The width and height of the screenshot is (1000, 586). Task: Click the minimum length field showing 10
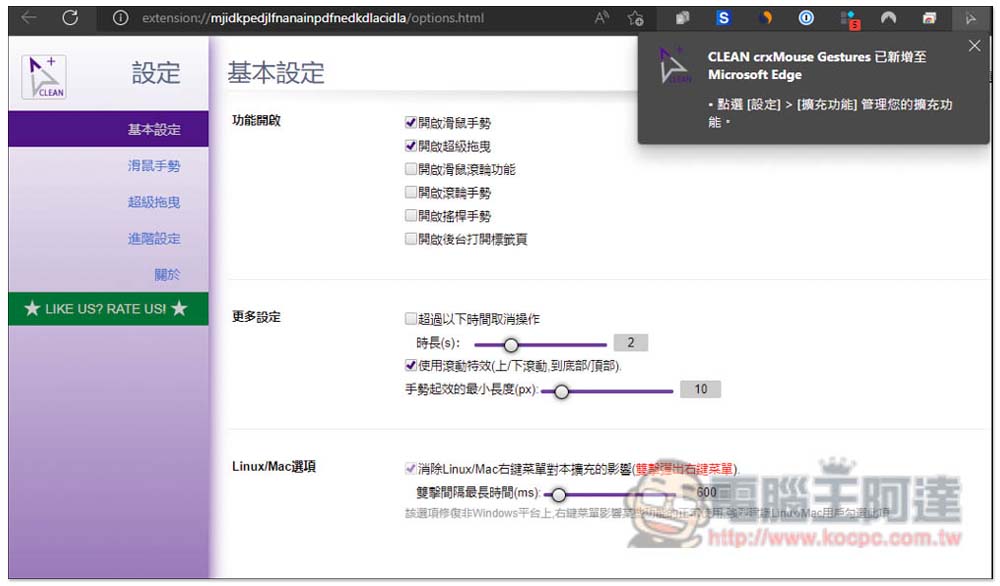[x=700, y=390]
